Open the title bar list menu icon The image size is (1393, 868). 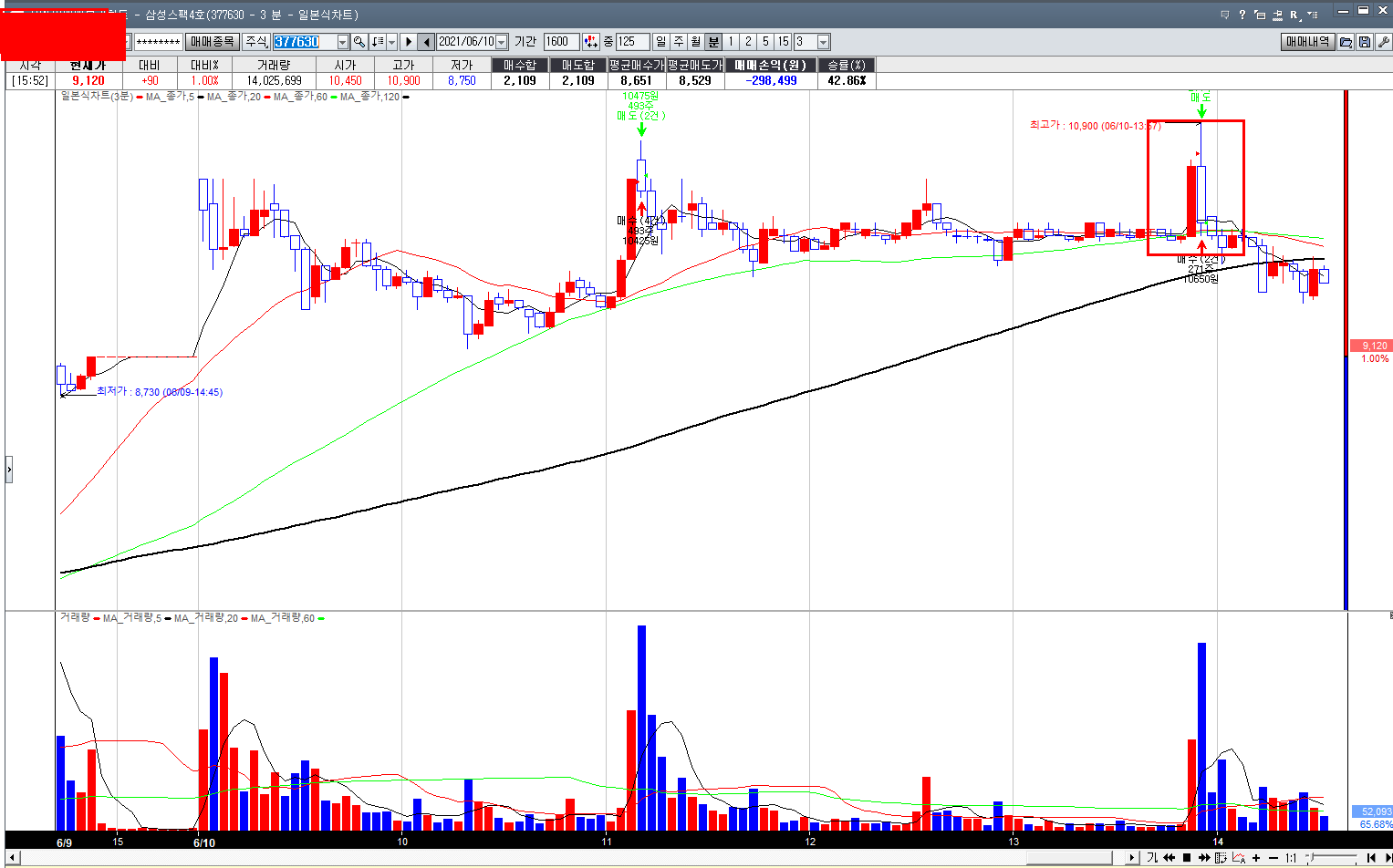1313,15
